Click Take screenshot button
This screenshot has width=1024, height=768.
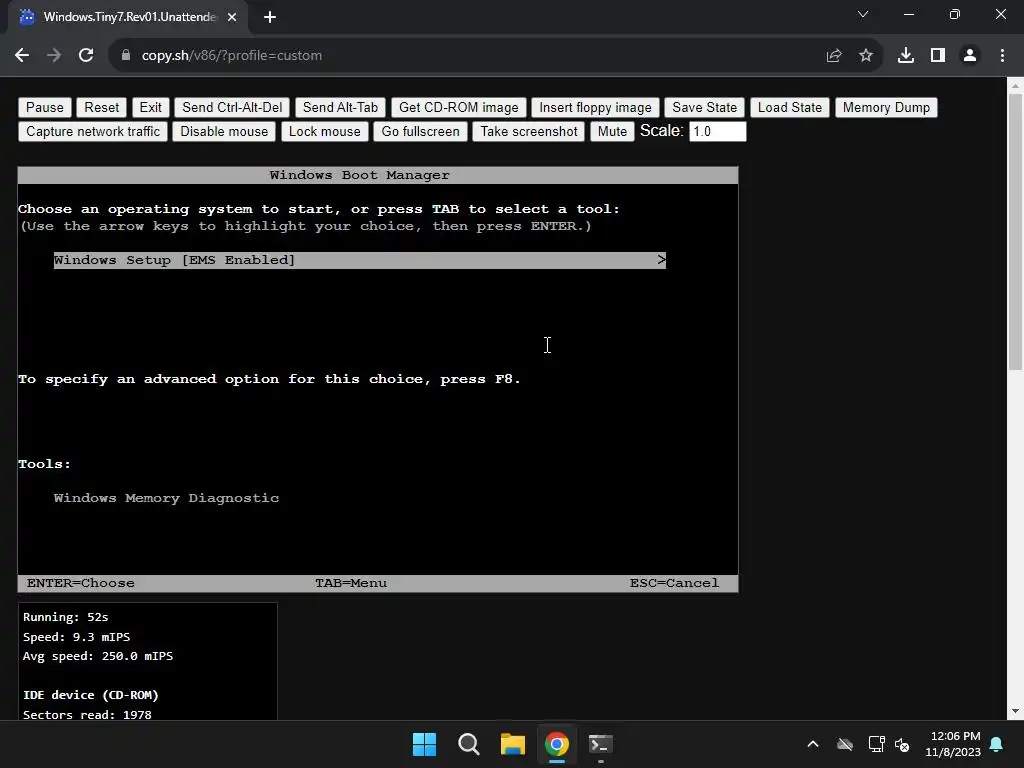[529, 131]
